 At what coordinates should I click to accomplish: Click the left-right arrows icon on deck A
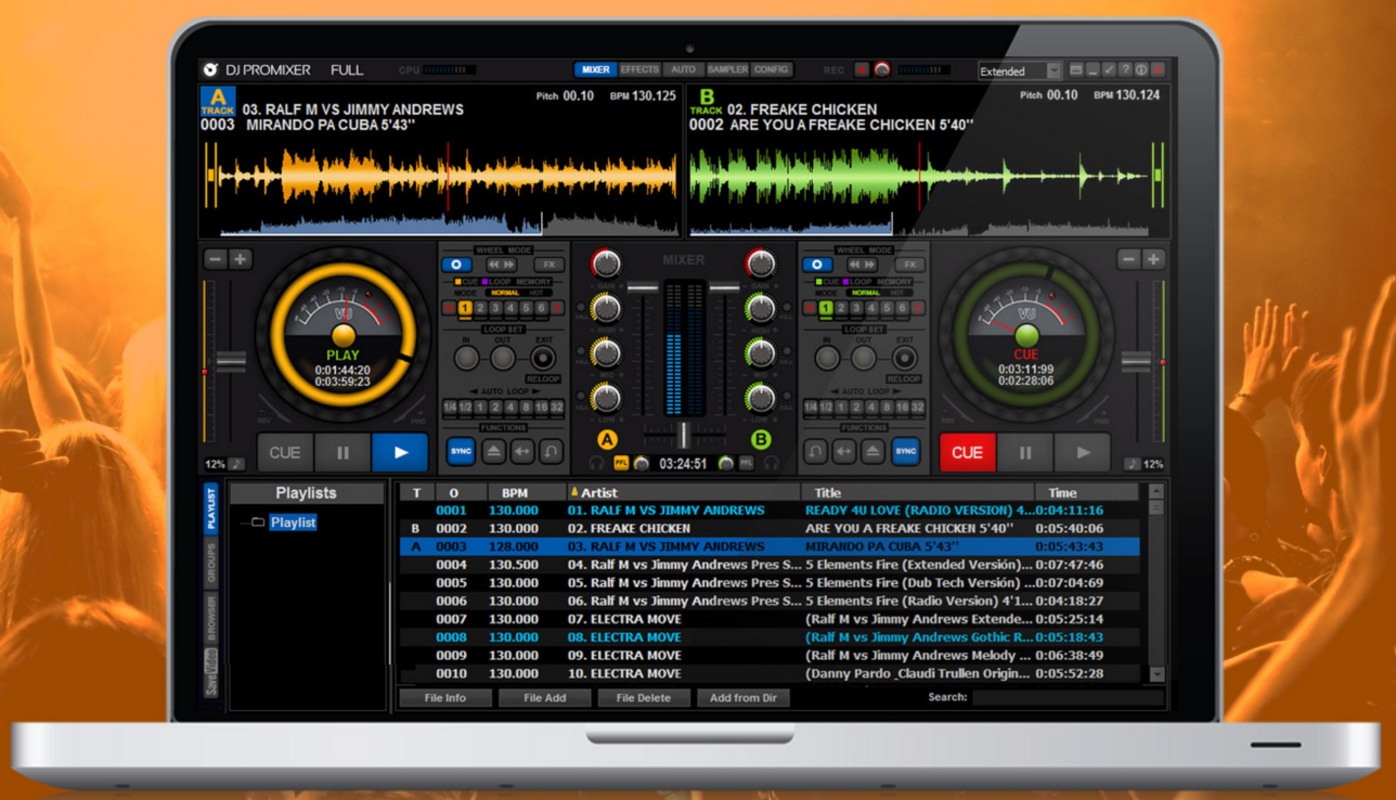pos(522,452)
